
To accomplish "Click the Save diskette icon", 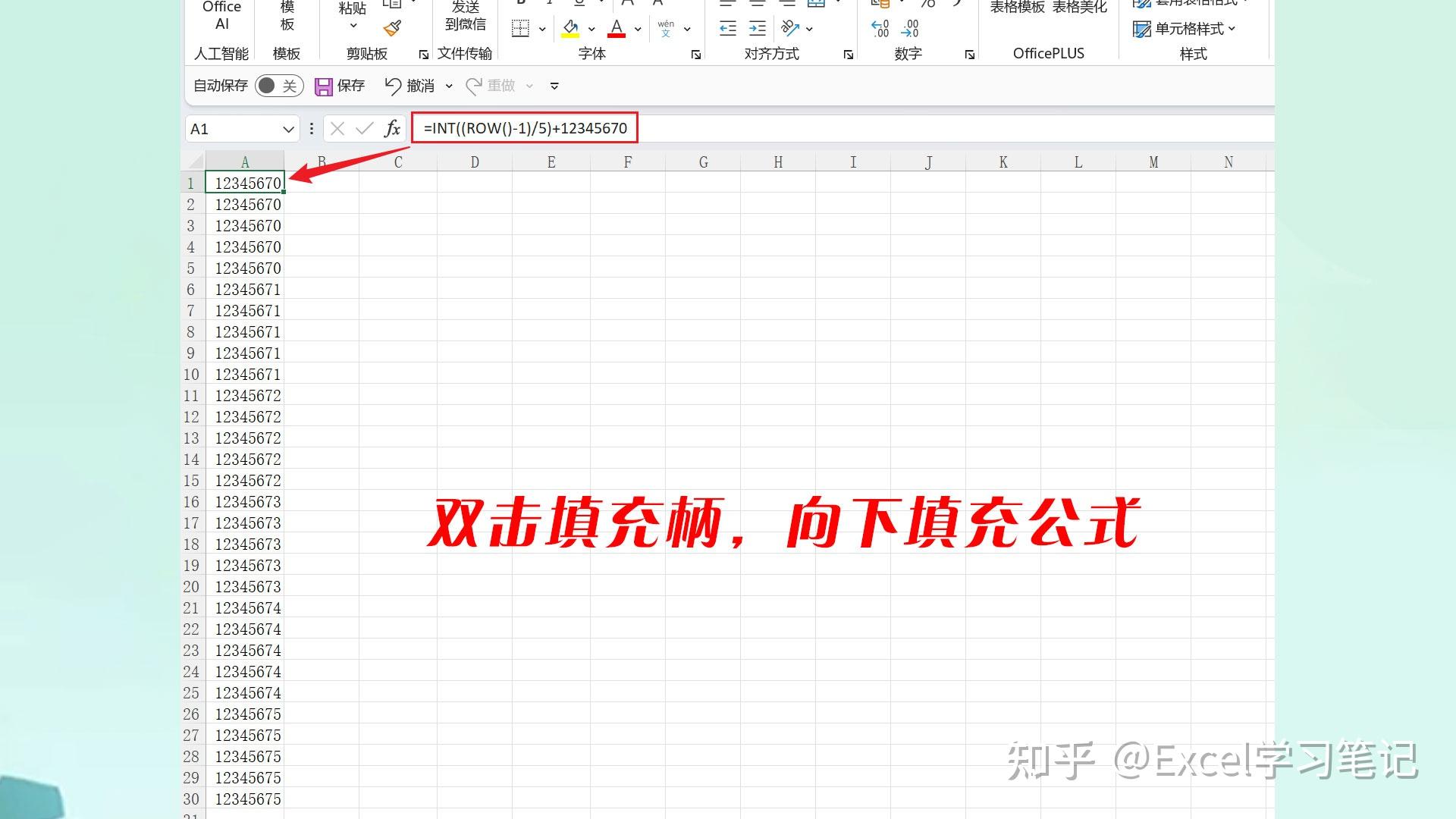I will click(324, 86).
